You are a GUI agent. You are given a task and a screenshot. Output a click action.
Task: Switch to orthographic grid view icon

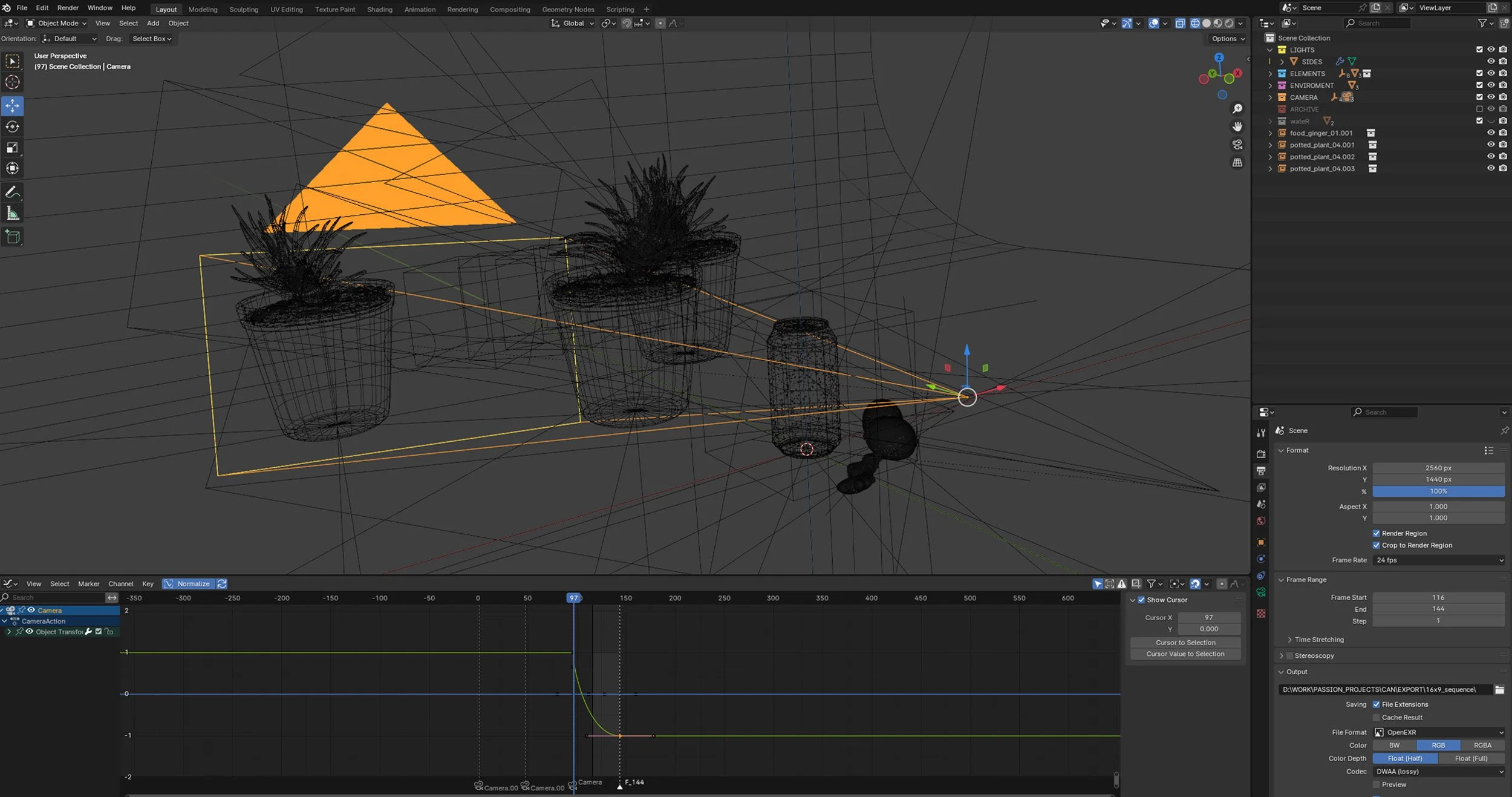click(x=1237, y=163)
